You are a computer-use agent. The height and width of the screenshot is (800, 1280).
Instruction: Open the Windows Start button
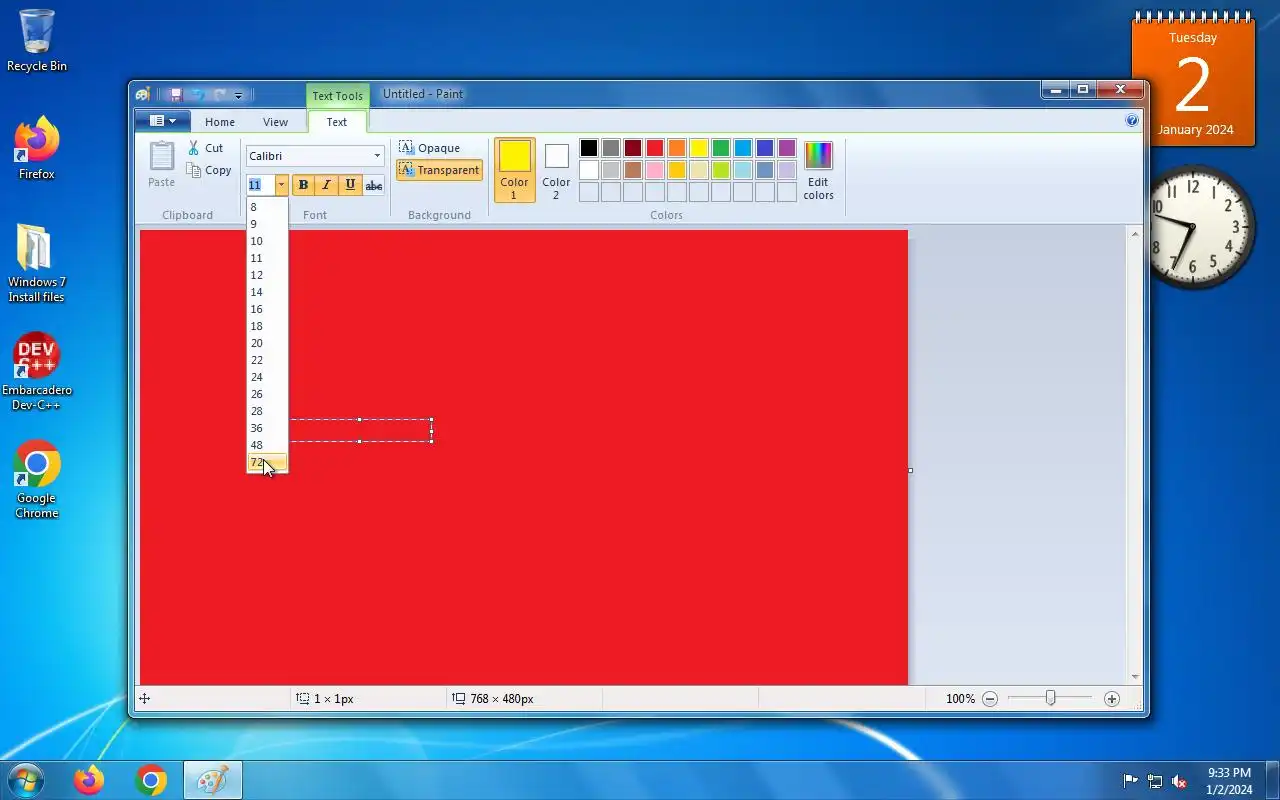pos(26,780)
